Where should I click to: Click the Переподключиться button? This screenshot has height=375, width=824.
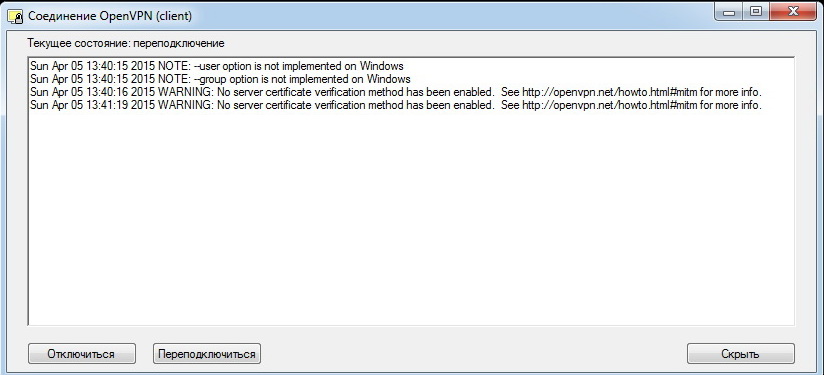[207, 353]
